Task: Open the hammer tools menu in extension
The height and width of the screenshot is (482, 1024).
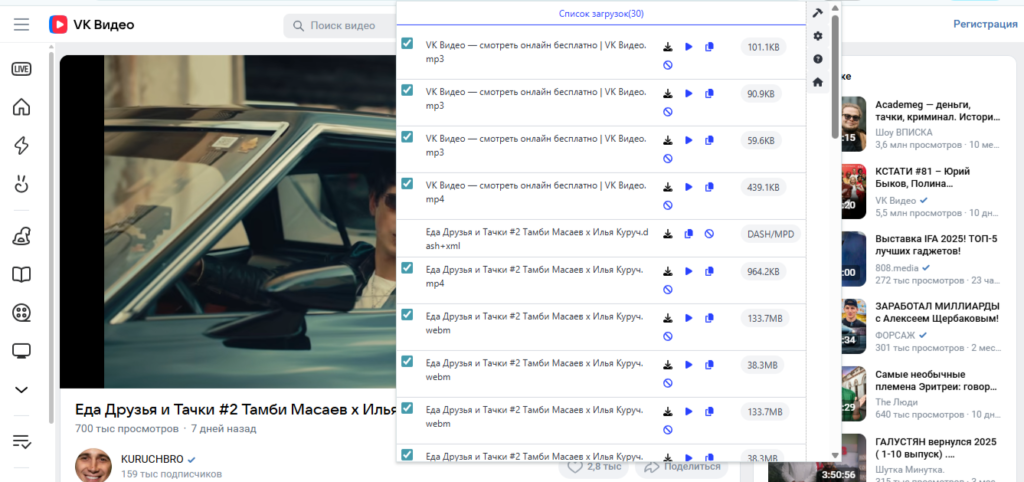Action: coord(818,13)
